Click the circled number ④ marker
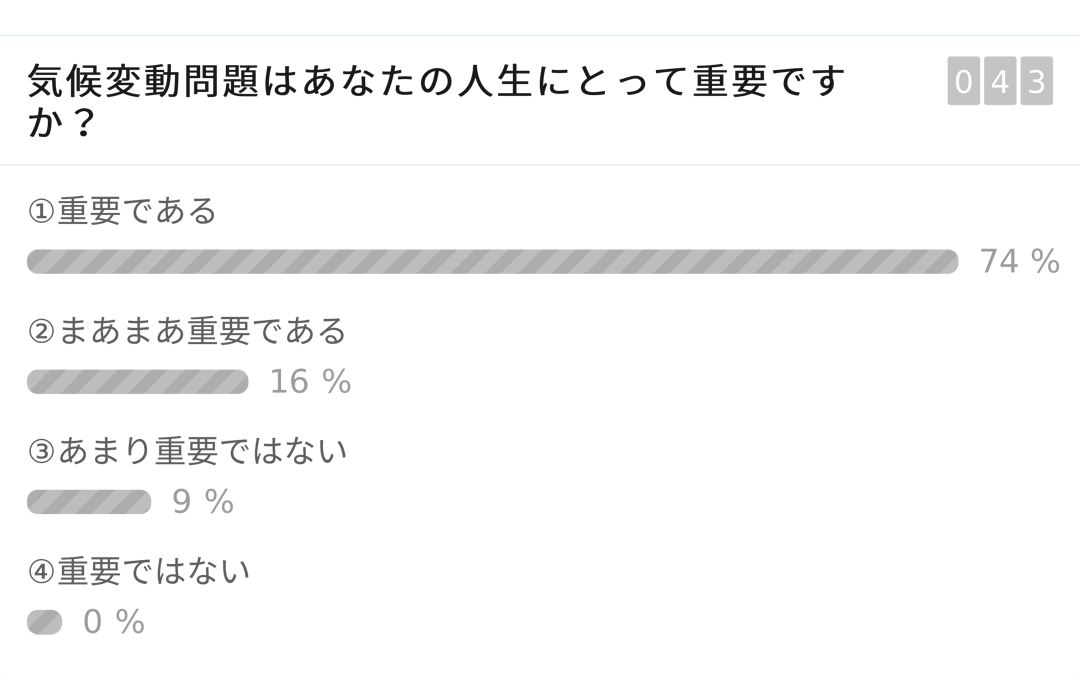Image resolution: width=1080 pixels, height=675 pixels. (x=41, y=572)
